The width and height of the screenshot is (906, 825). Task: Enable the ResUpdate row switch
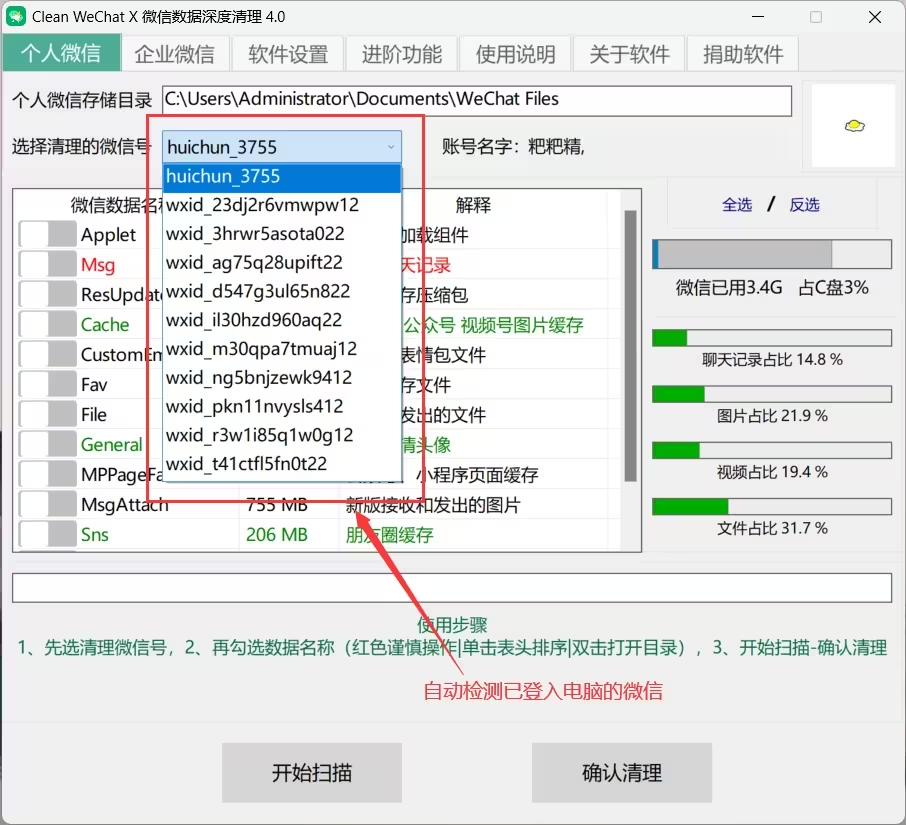47,295
